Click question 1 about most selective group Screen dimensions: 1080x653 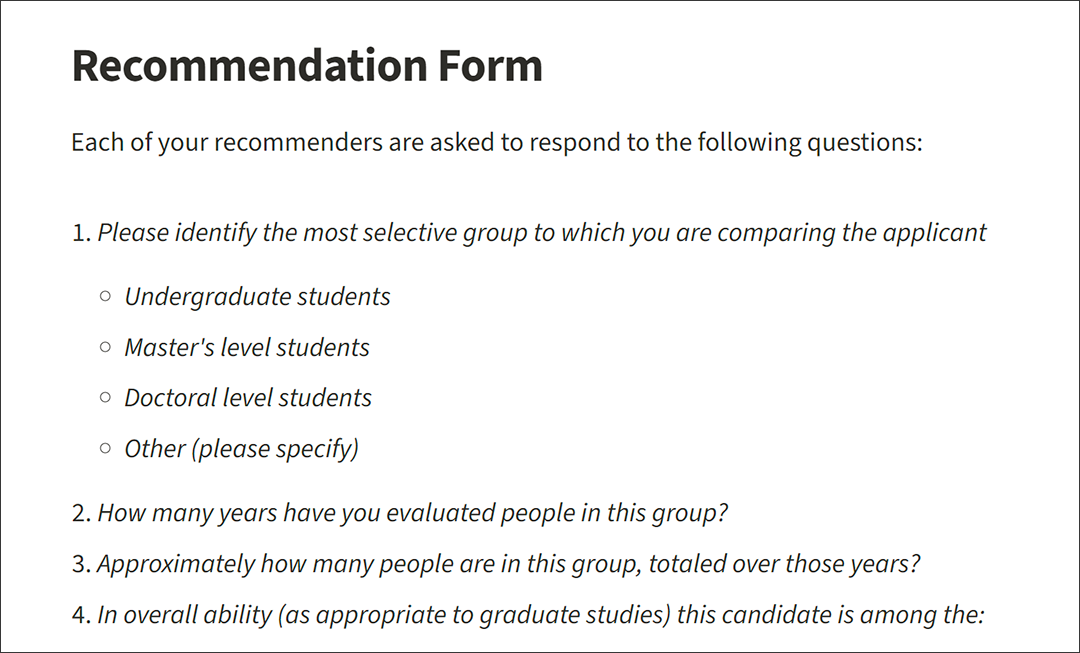tap(542, 233)
